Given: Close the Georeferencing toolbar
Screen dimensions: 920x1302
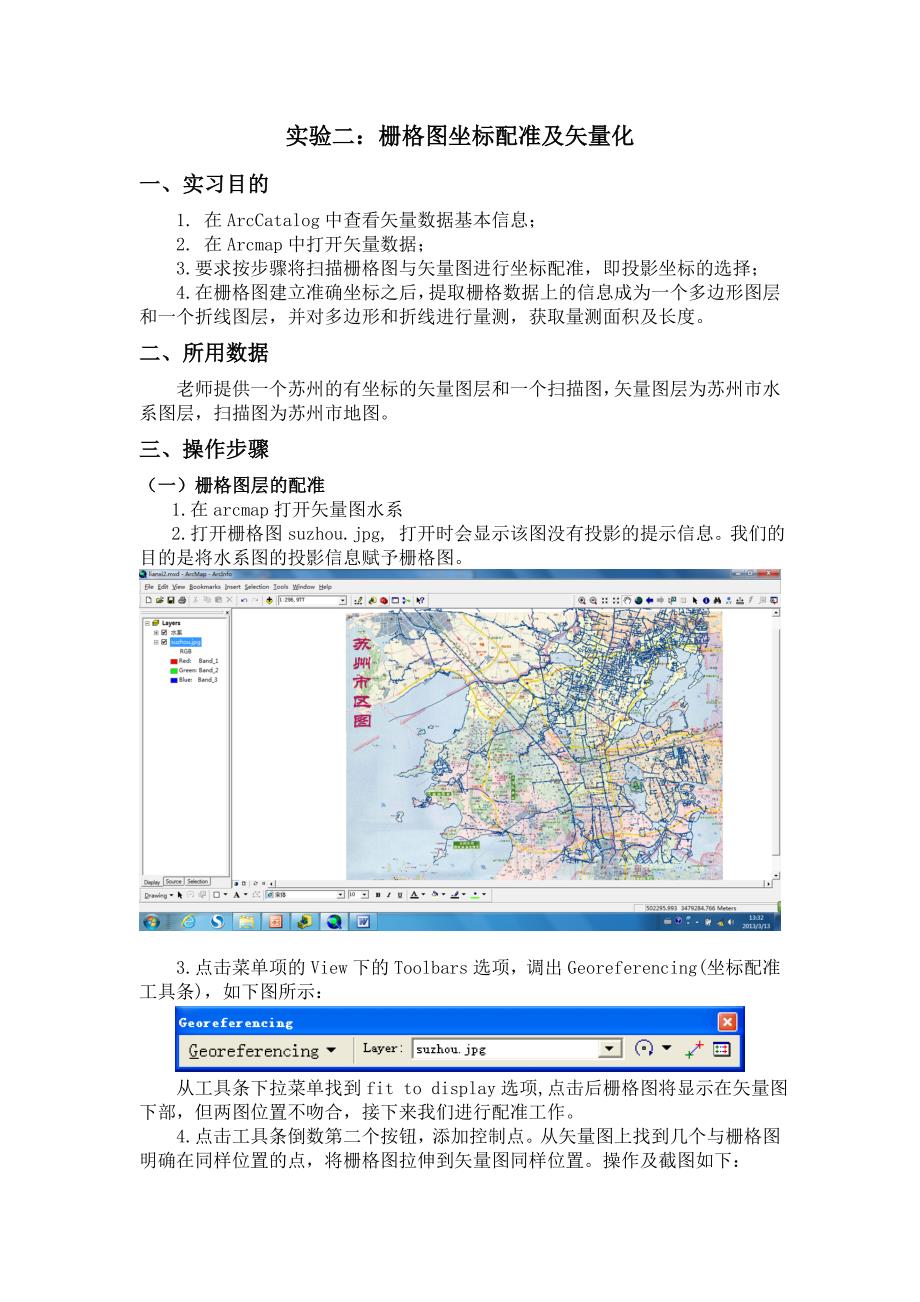Looking at the screenshot, I should 727,1022.
